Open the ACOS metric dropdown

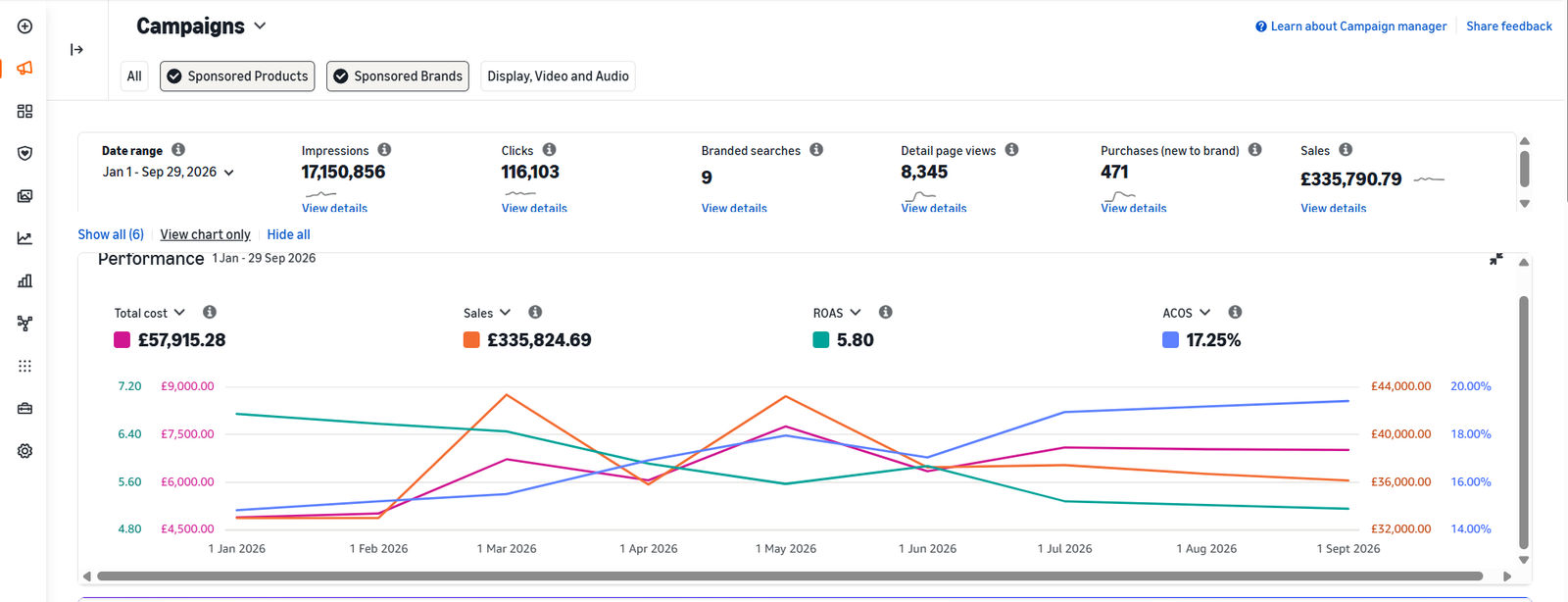pos(1187,313)
